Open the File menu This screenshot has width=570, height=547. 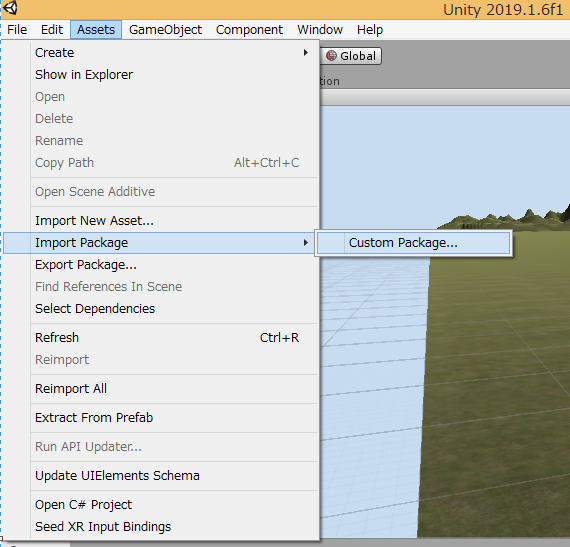pyautogui.click(x=17, y=29)
